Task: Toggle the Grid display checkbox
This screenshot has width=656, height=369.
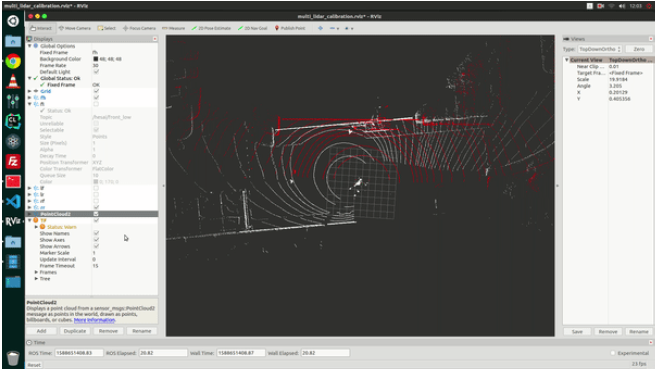Action: pos(96,91)
